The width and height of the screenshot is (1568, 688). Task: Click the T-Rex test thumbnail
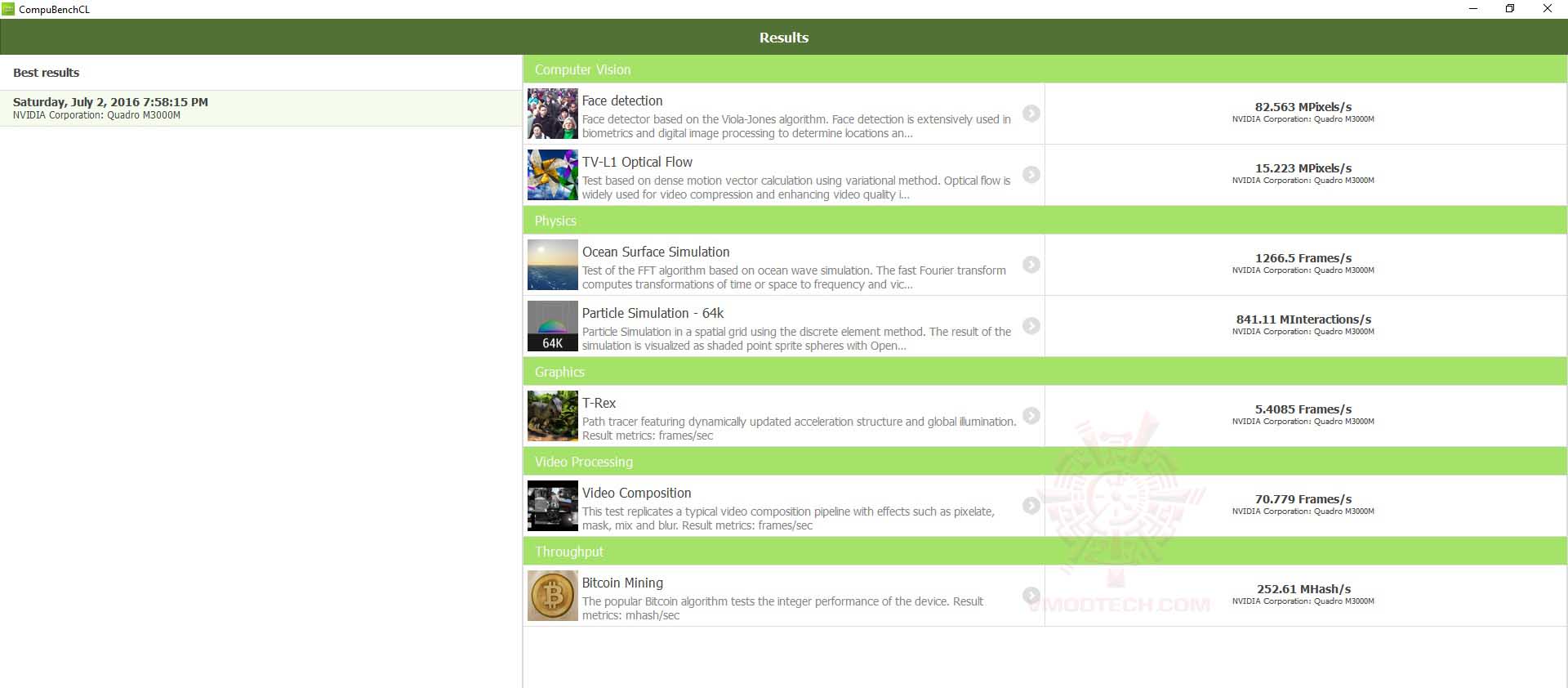tap(553, 416)
